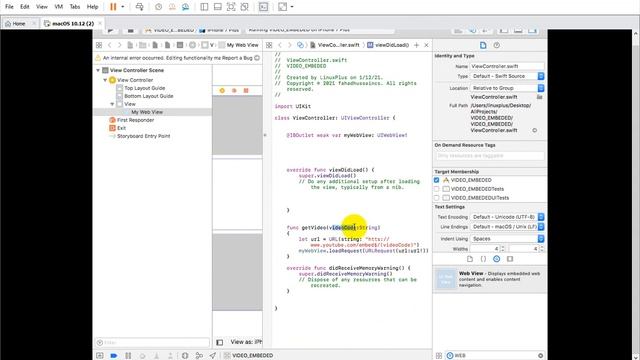Viewport: 640px width, 360px height.
Task: Click the assistant mode linked rings icon
Action: tap(300, 45)
